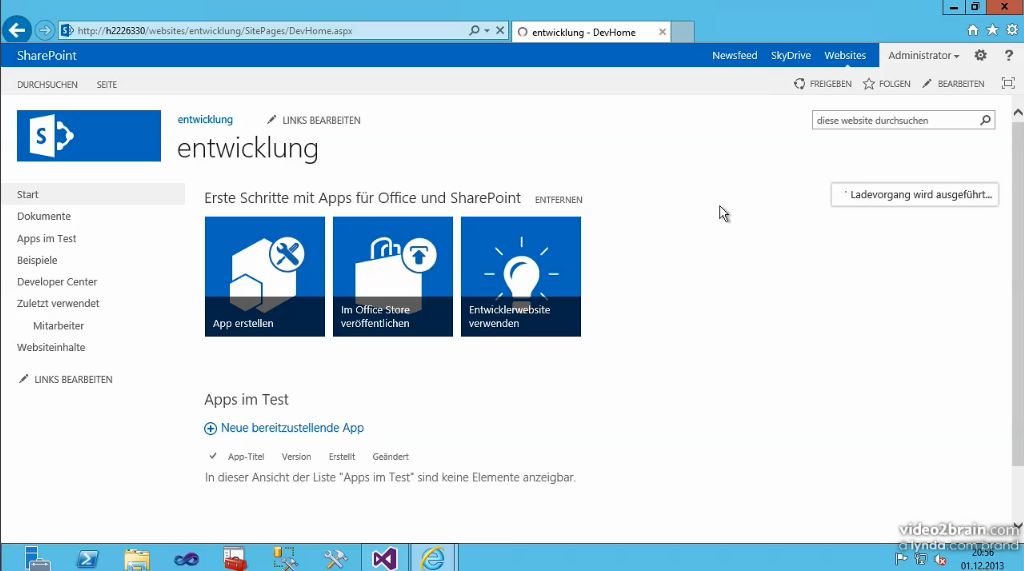Open SharePoint settings gear menu
The image size is (1024, 571).
tap(980, 56)
